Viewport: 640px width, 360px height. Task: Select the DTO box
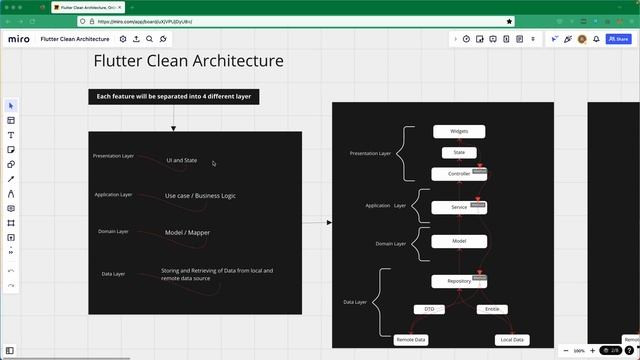pos(429,309)
